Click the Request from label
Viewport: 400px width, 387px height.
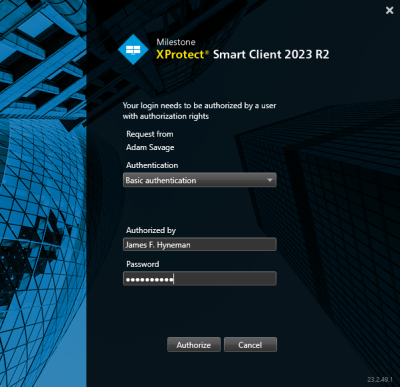coord(150,134)
